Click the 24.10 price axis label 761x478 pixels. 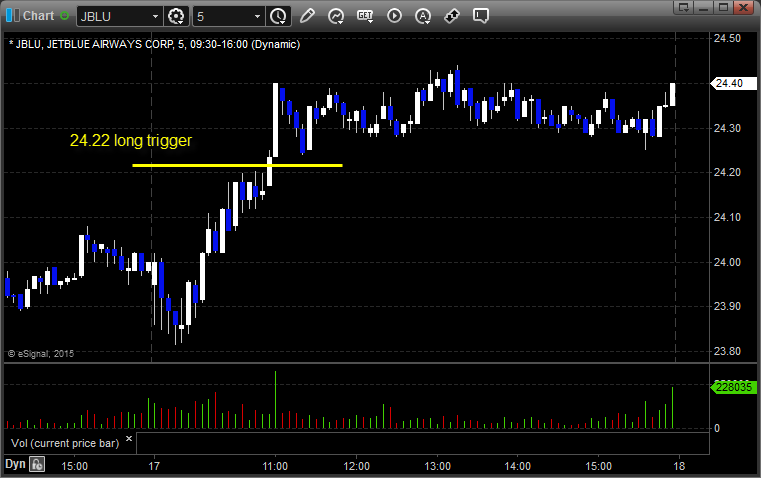pos(727,217)
